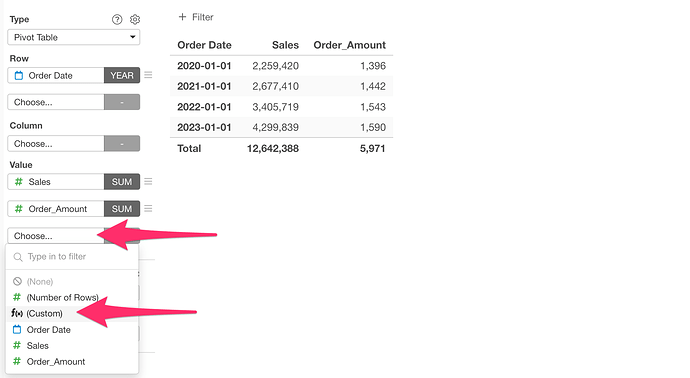This screenshot has width=690, height=378.
Task: Click the search magnifier icon in filter box
Action: (18, 257)
